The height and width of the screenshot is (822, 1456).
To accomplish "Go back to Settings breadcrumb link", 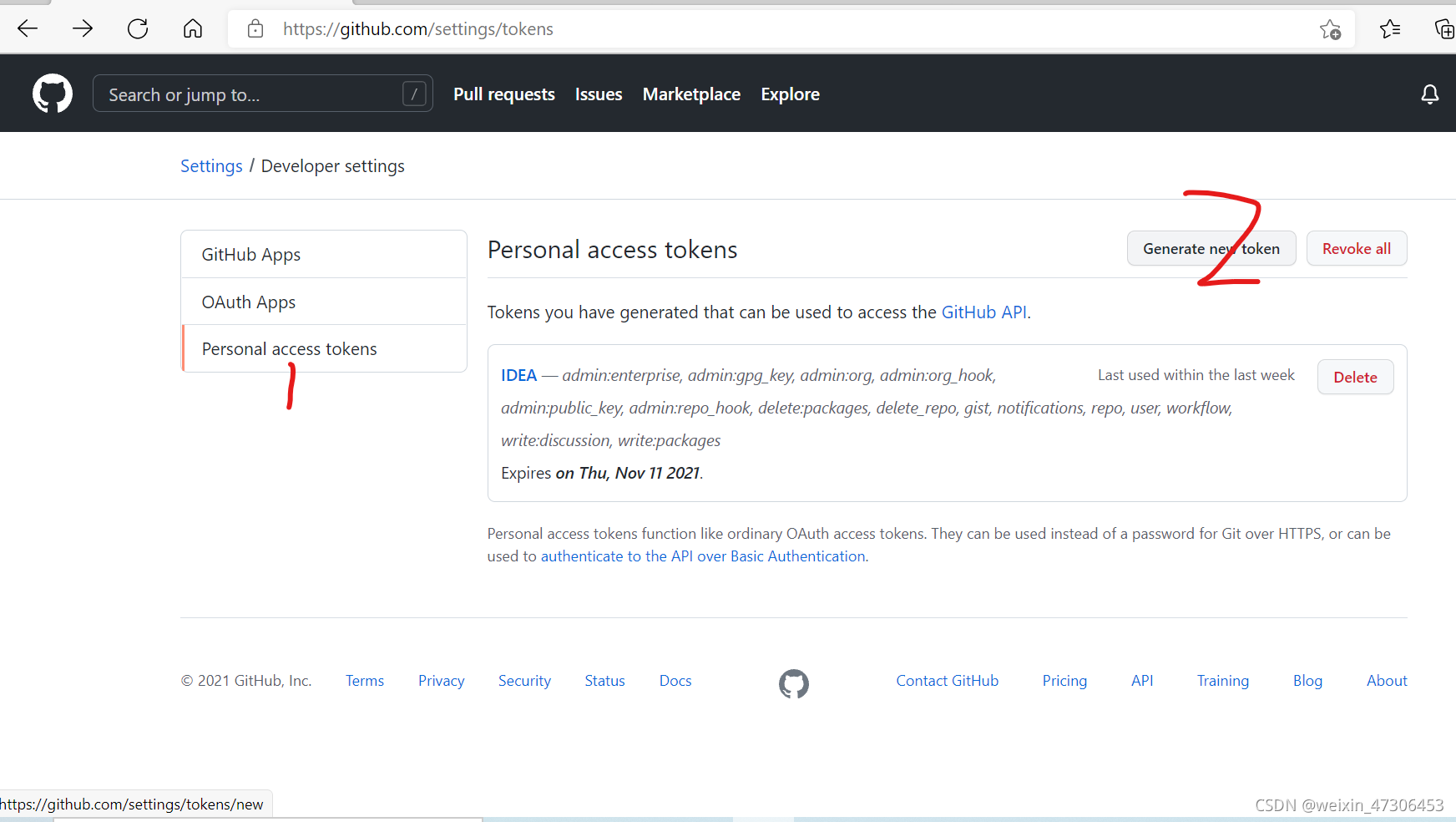I will pos(211,166).
